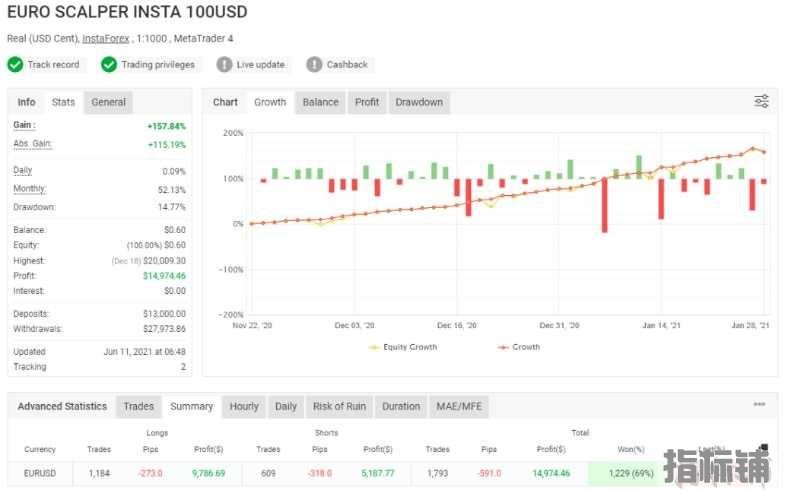Open the Daily statistics tab

(x=286, y=406)
